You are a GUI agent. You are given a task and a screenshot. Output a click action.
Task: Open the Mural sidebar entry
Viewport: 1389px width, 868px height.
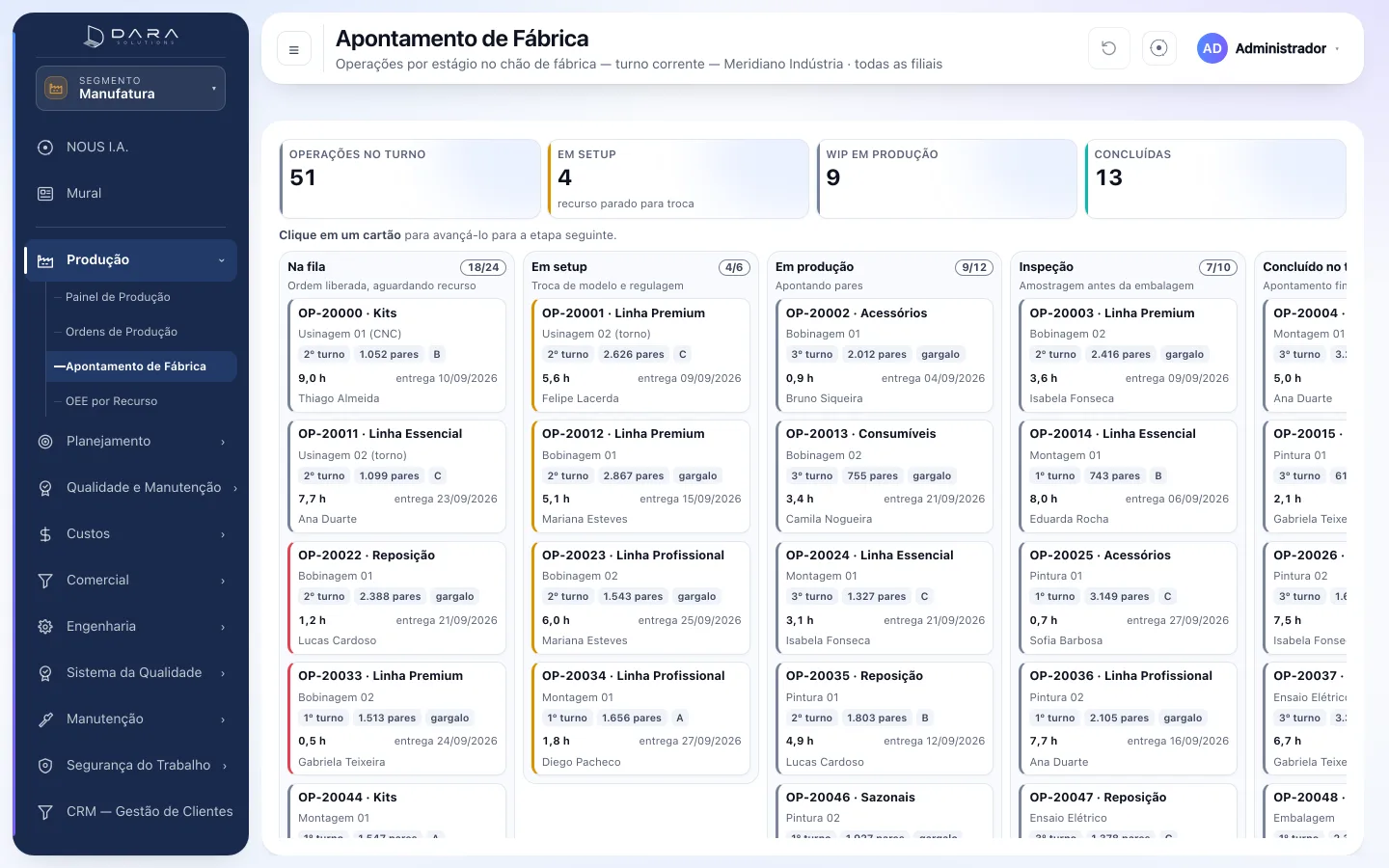pos(130,194)
